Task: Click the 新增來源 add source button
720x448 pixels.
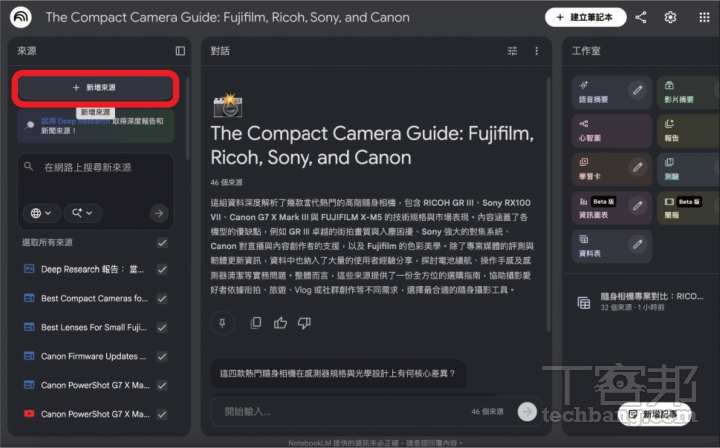Action: tap(96, 87)
